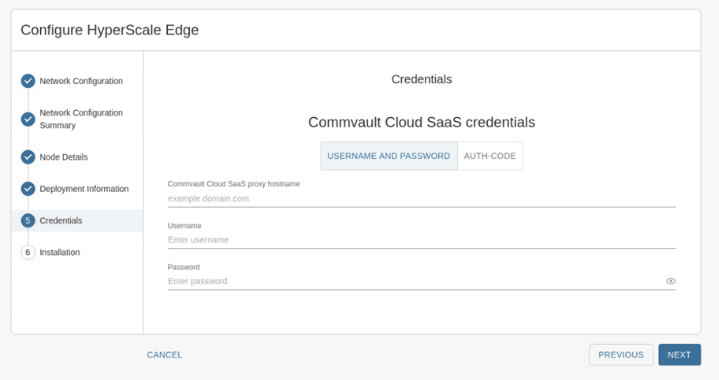Select the Node Details step label
The image size is (719, 380).
pyautogui.click(x=64, y=157)
